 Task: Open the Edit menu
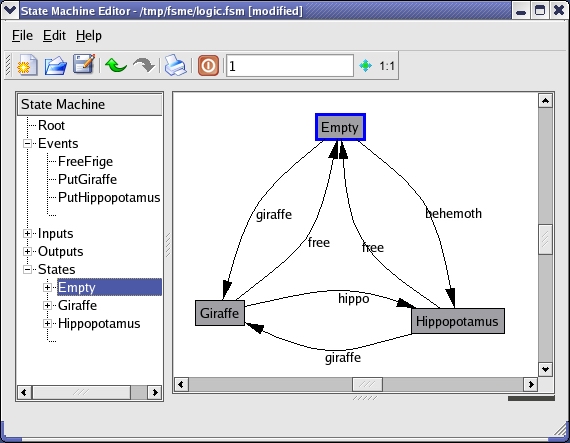click(54, 36)
